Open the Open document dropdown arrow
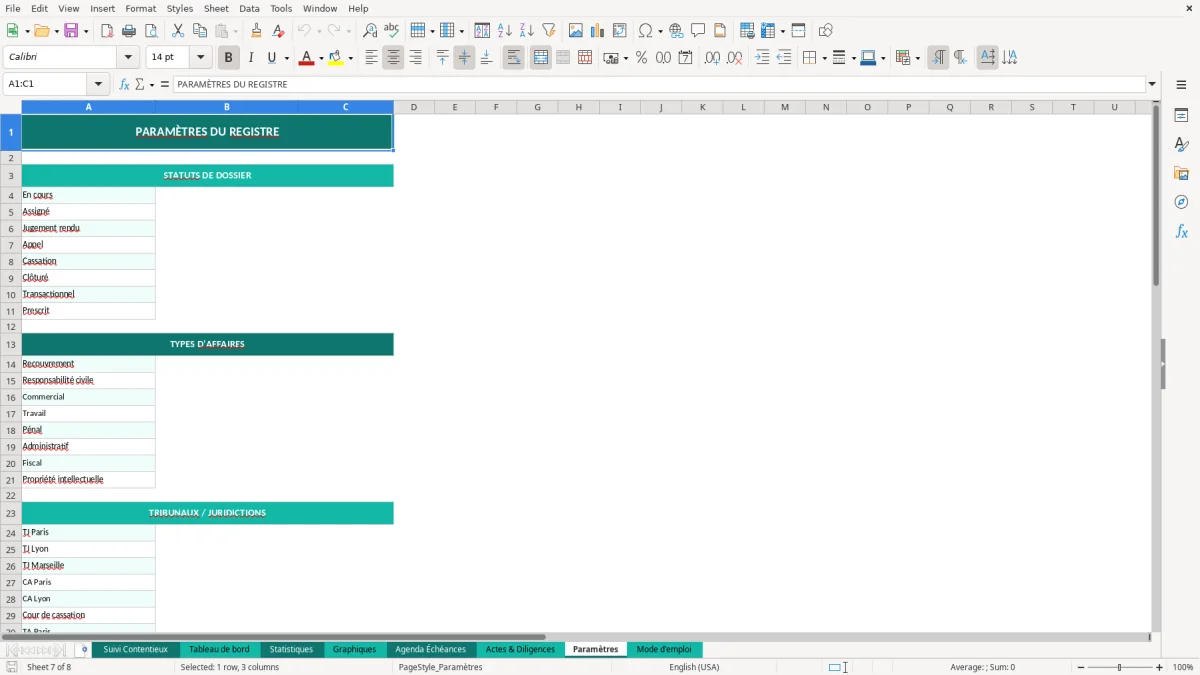Image resolution: width=1200 pixels, height=675 pixels. tap(54, 31)
